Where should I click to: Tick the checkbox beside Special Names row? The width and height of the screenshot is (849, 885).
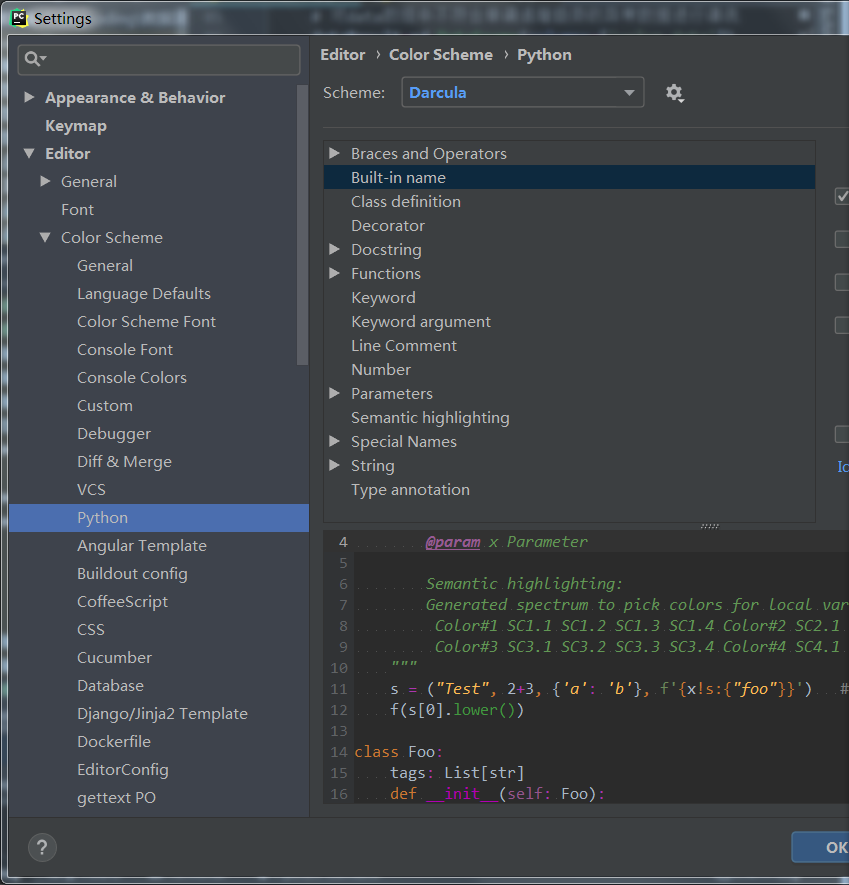pyautogui.click(x=842, y=434)
